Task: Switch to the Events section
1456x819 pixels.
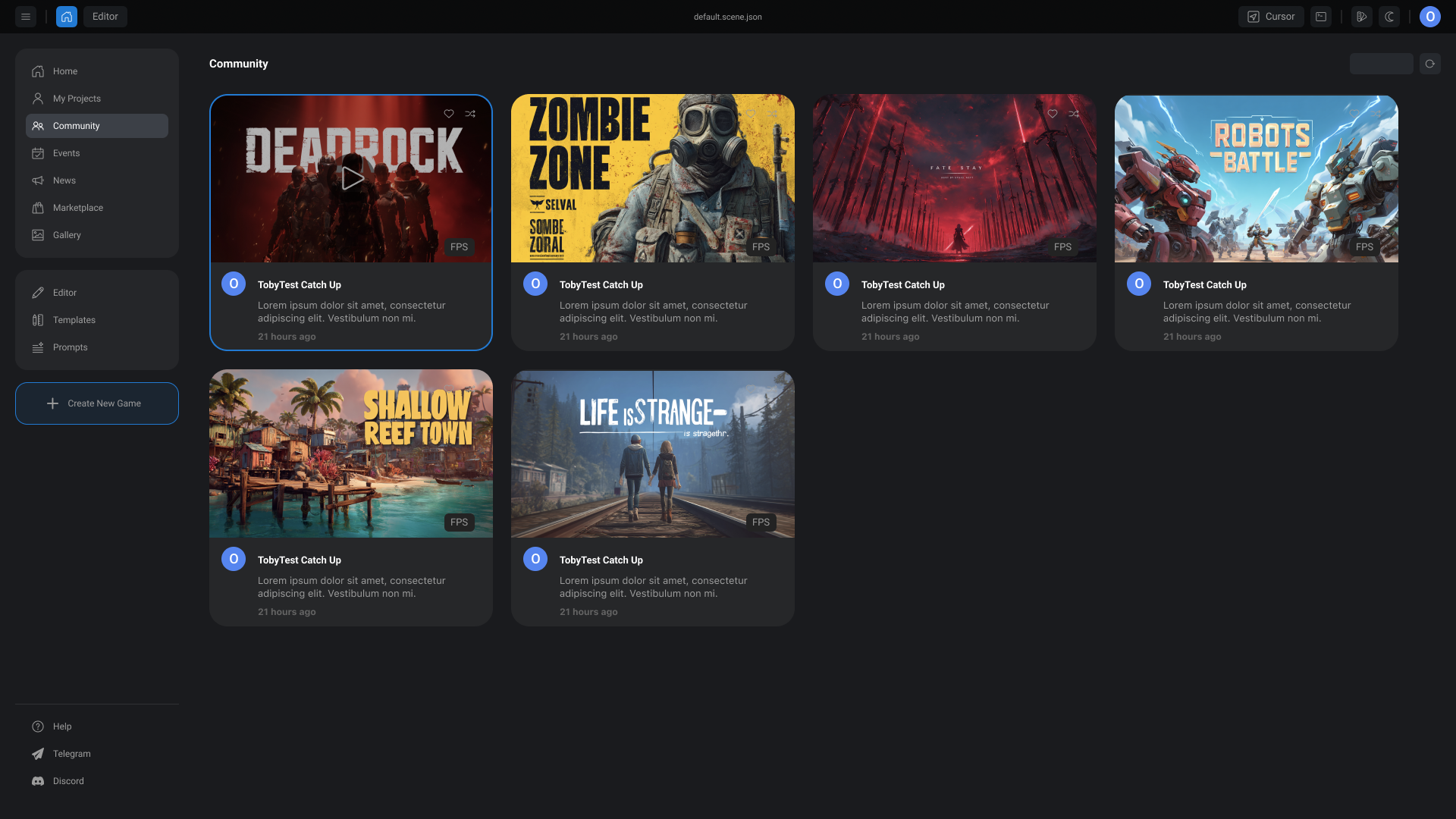Action: coord(67,152)
